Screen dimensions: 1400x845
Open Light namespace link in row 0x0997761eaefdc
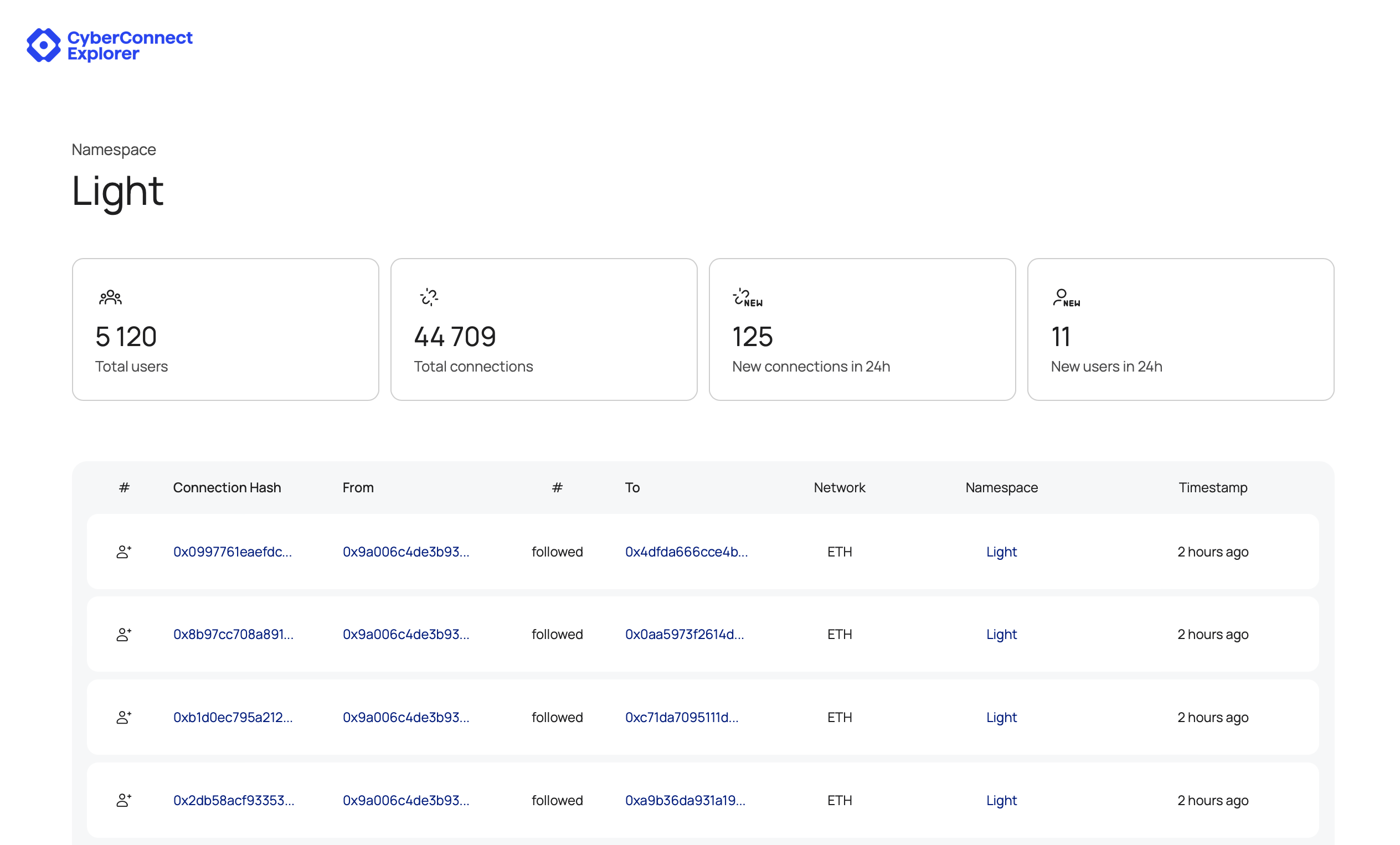pyautogui.click(x=1001, y=552)
